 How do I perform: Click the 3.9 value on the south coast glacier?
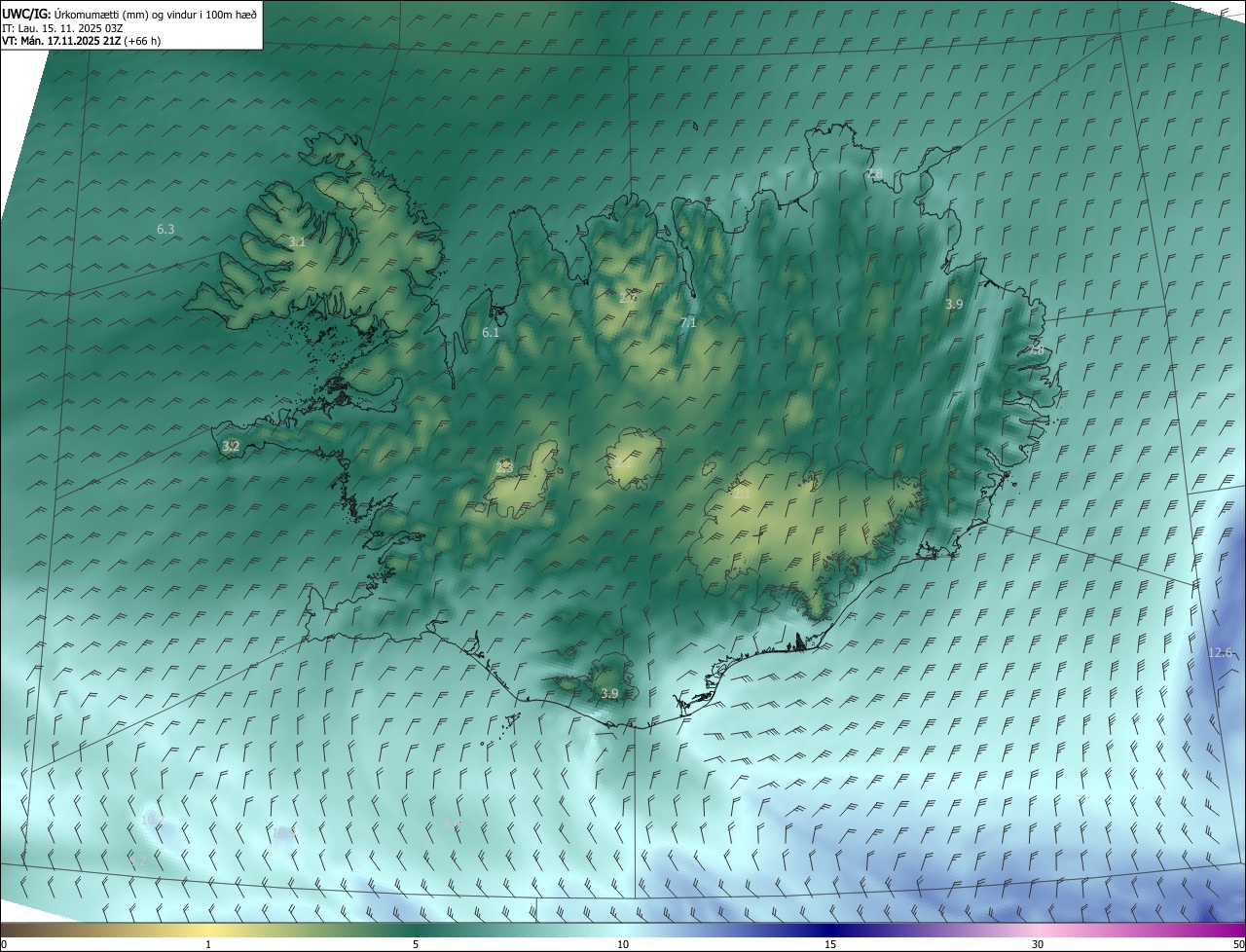(x=609, y=693)
